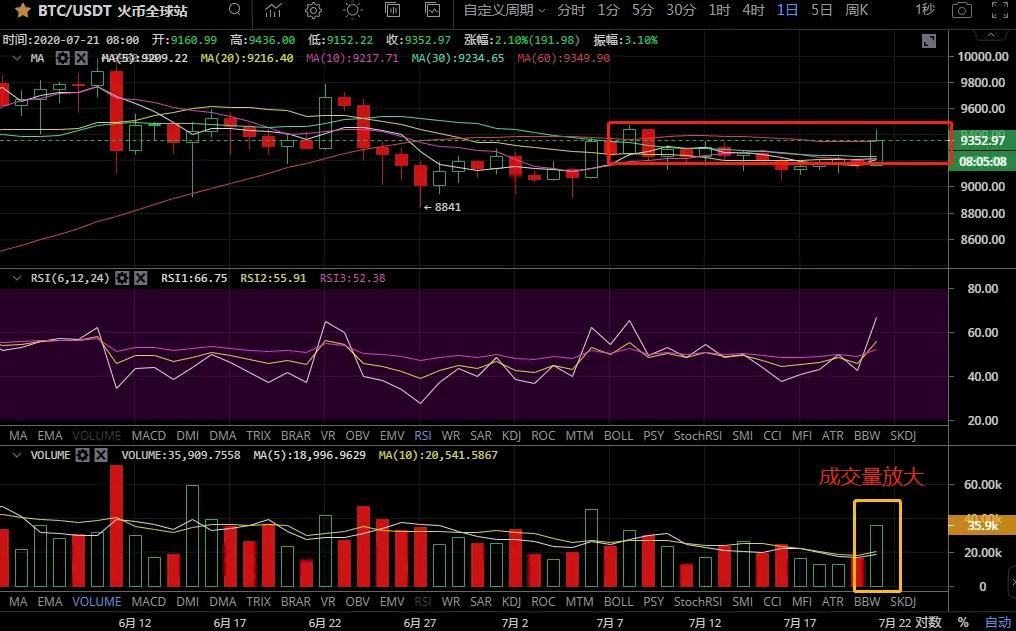Enter fullscreen with the corner-brackets icon
Image resolution: width=1016 pixels, height=631 pixels.
coord(1001,10)
